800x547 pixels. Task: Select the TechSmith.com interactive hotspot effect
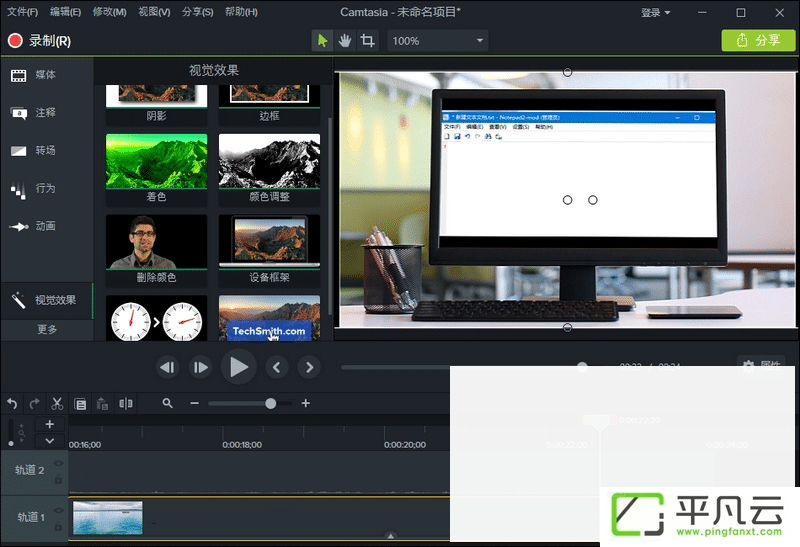click(x=269, y=318)
